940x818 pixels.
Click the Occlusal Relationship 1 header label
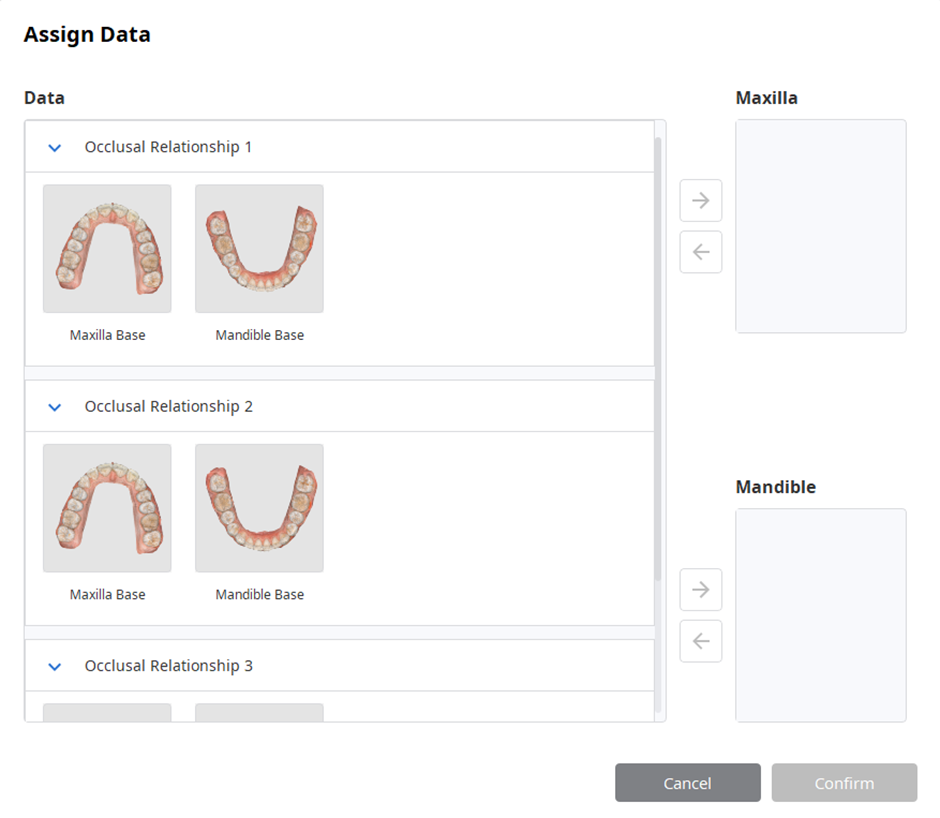coord(168,147)
